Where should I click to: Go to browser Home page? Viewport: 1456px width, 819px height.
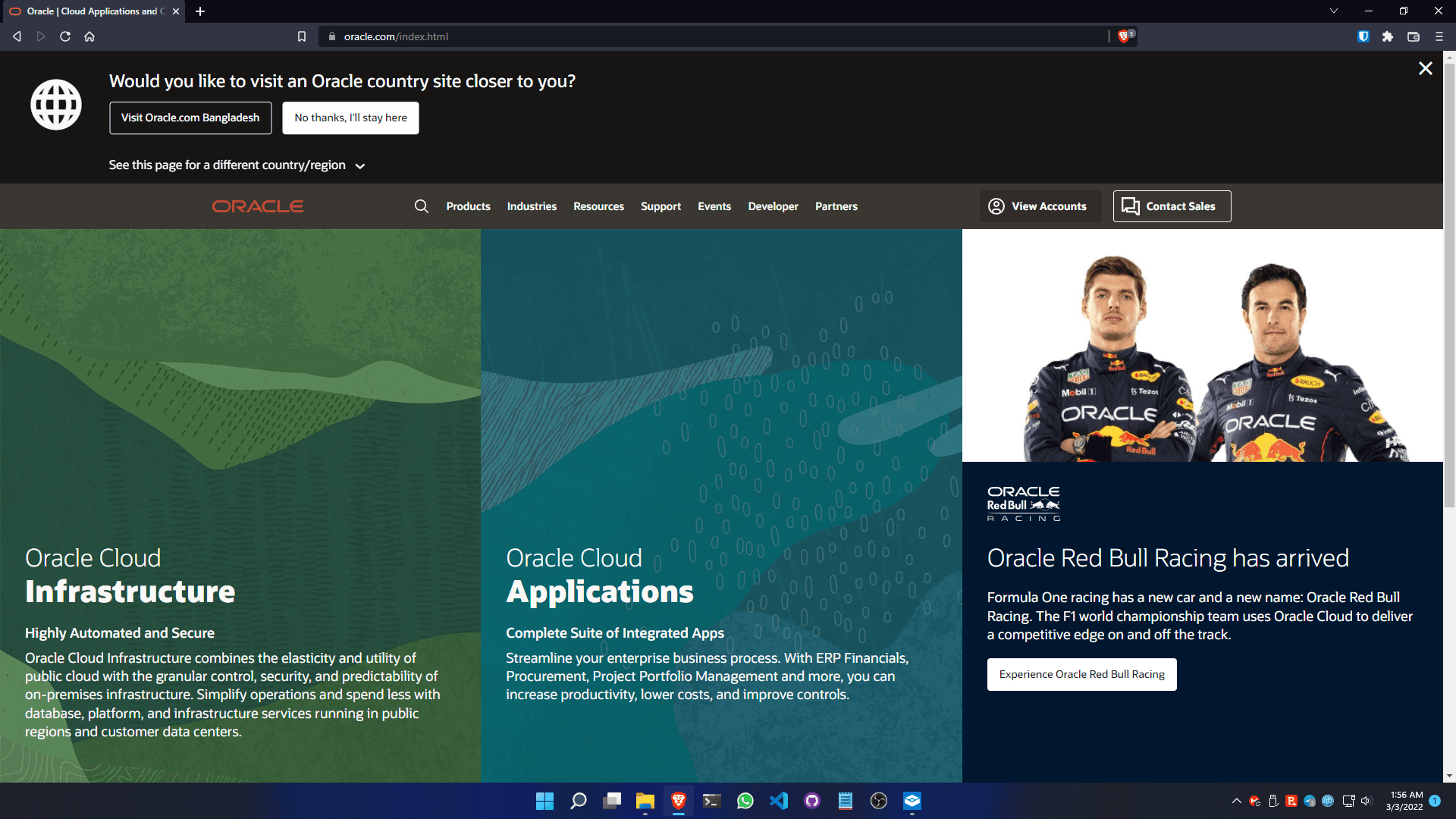coord(89,36)
